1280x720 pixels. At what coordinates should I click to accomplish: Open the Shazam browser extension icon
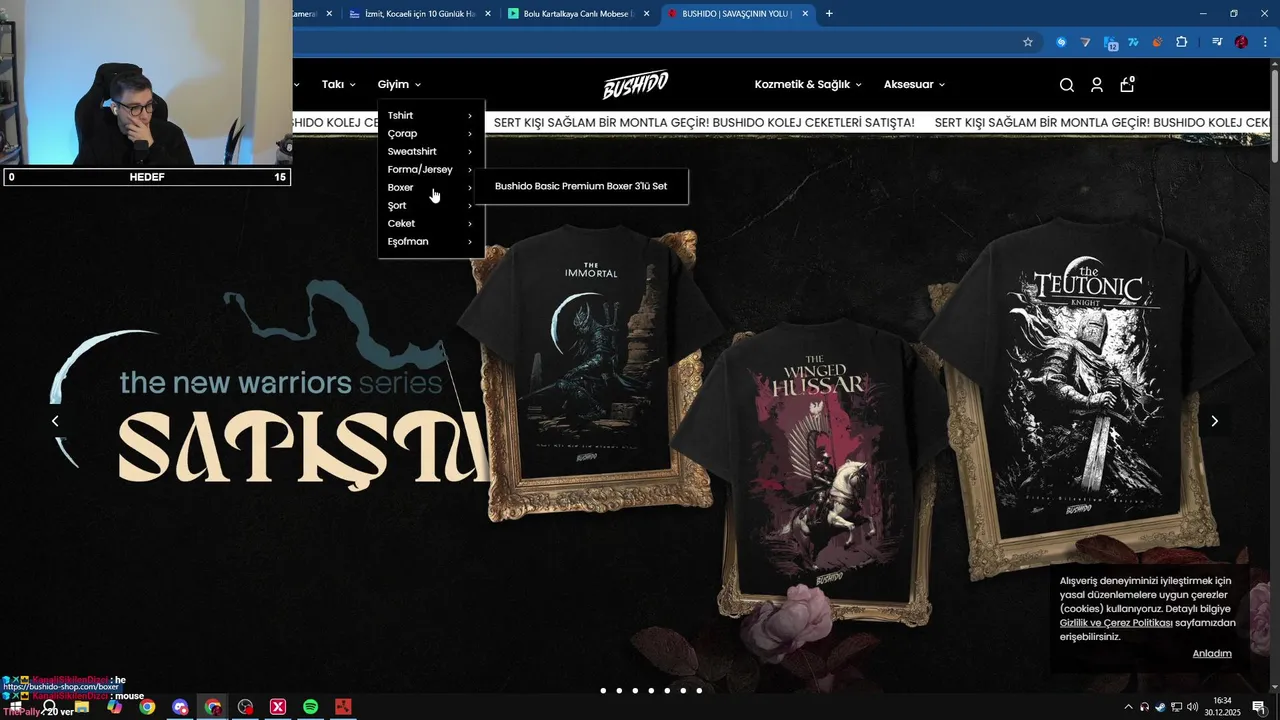[1061, 42]
